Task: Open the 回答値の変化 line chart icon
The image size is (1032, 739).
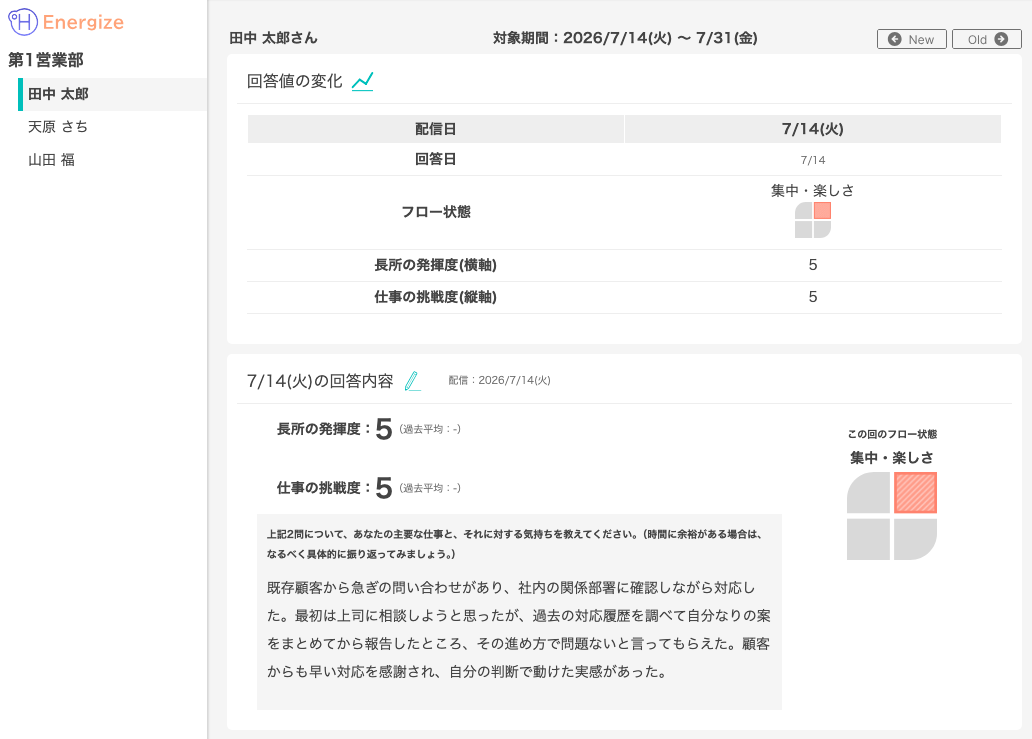Action: click(x=363, y=82)
